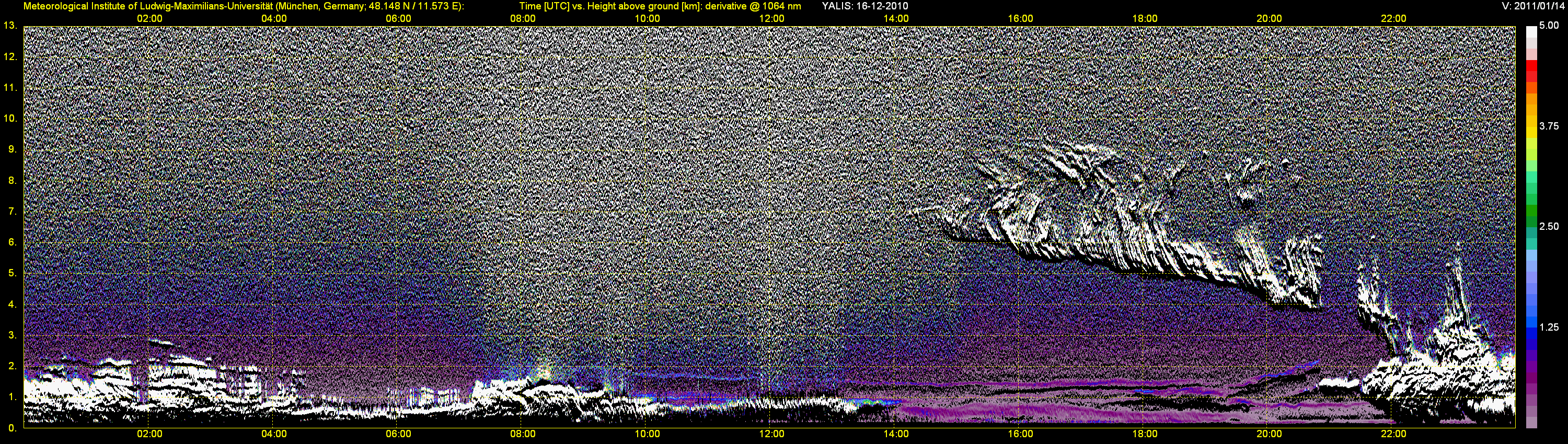Click the 4. km height axis label
The height and width of the screenshot is (444, 1568).
click(x=12, y=304)
